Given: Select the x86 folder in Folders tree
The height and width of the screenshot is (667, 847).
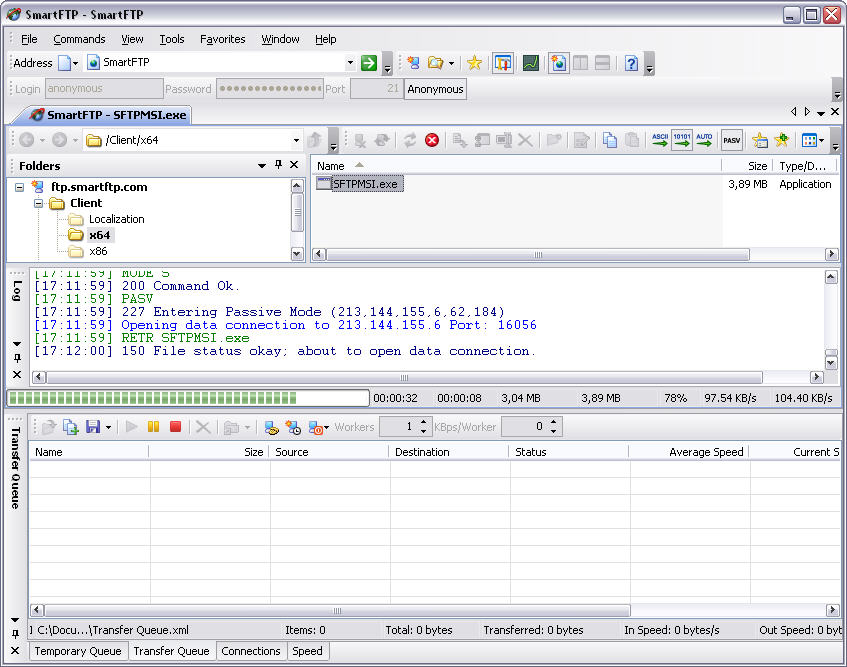Looking at the screenshot, I should 98,251.
